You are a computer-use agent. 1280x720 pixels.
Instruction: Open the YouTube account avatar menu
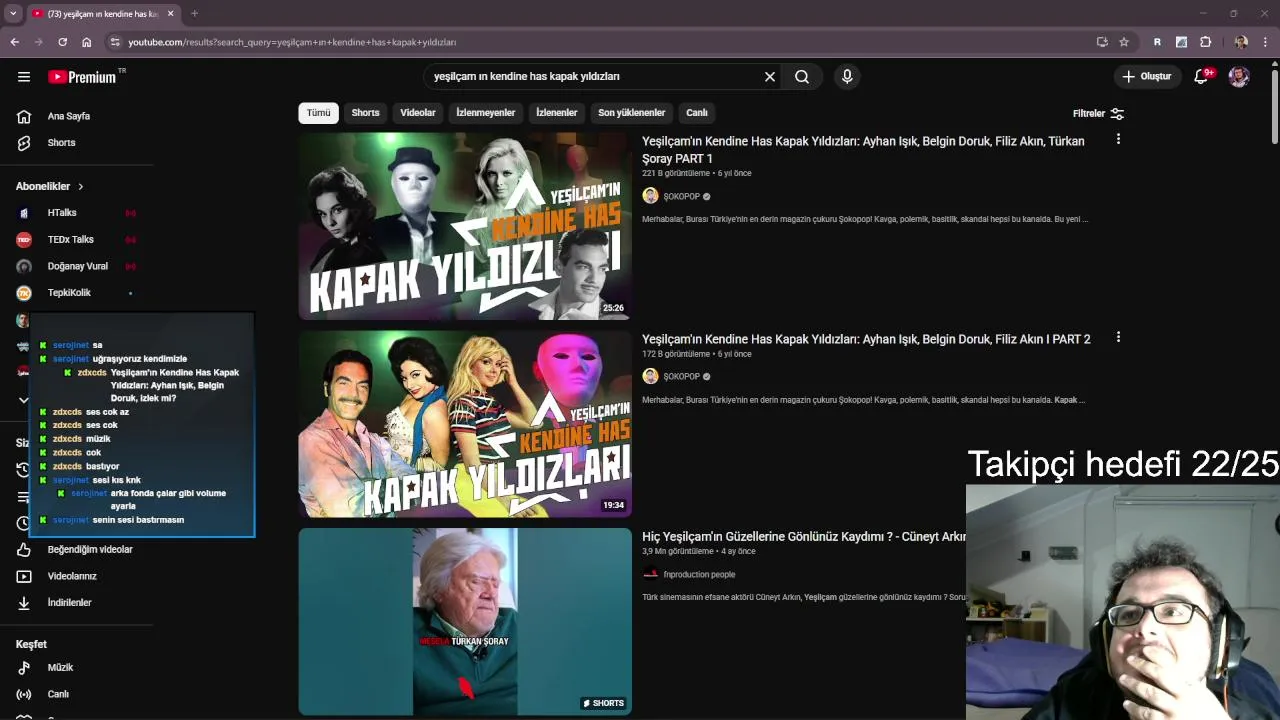[x=1239, y=77]
